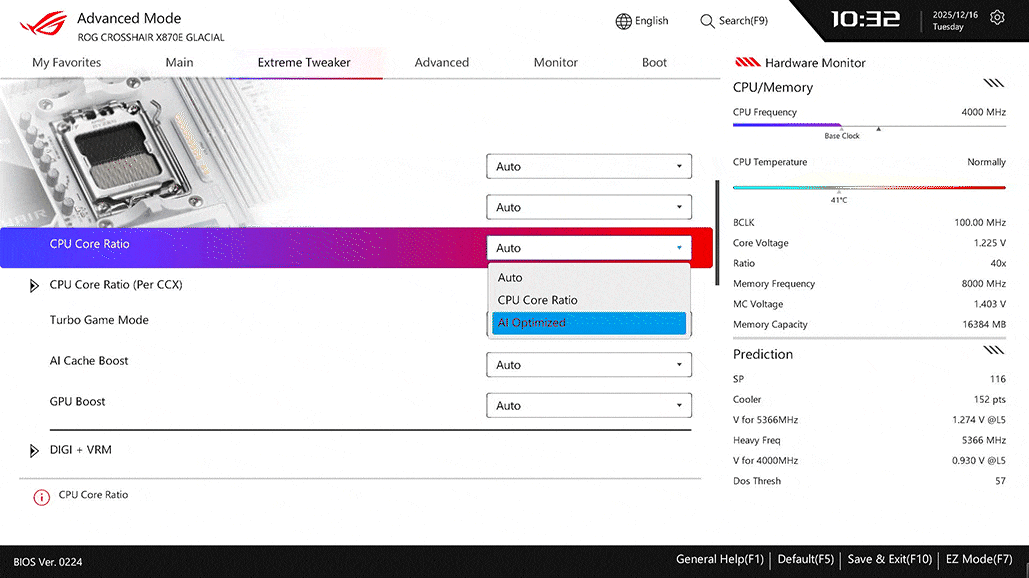1029x578 pixels.
Task: Click the Search magnifier icon
Action: point(707,21)
